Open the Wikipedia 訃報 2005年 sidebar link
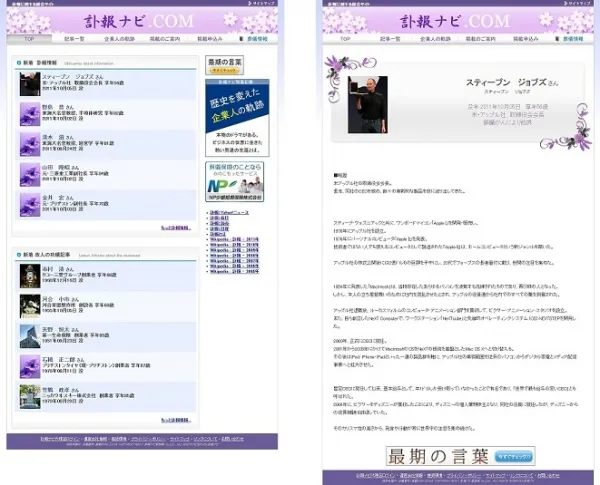Image resolution: width=600 pixels, height=485 pixels. [x=234, y=271]
